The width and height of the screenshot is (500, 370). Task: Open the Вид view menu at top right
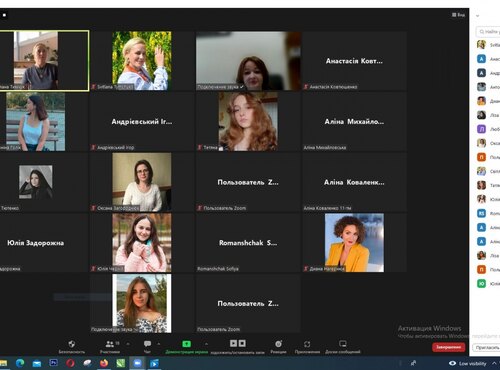tap(459, 15)
